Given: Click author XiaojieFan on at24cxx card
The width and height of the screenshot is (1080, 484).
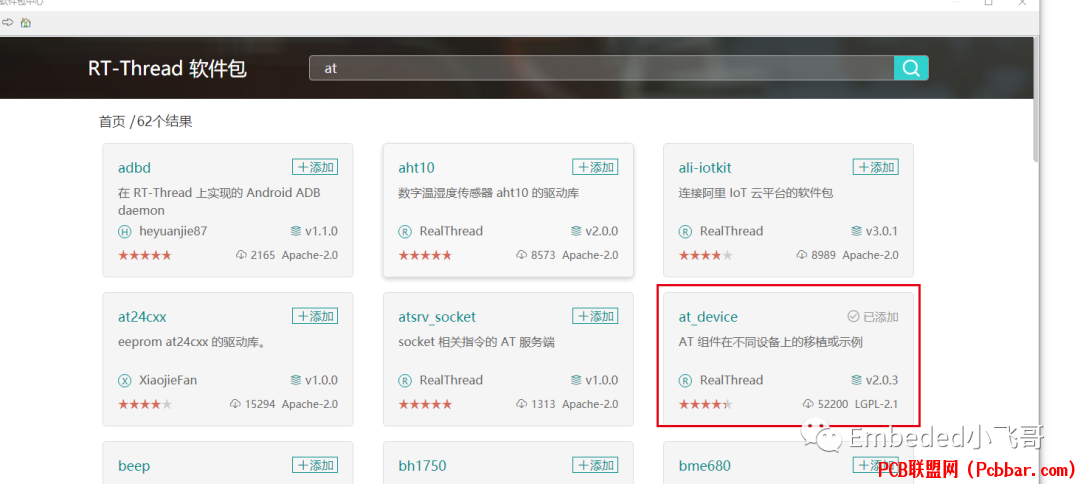Looking at the screenshot, I should (x=168, y=380).
